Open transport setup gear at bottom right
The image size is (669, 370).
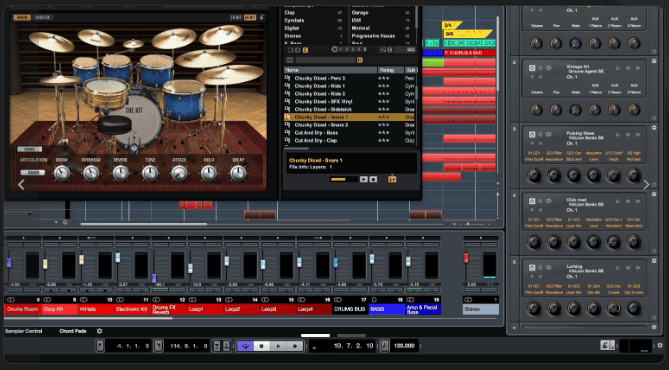[660, 345]
